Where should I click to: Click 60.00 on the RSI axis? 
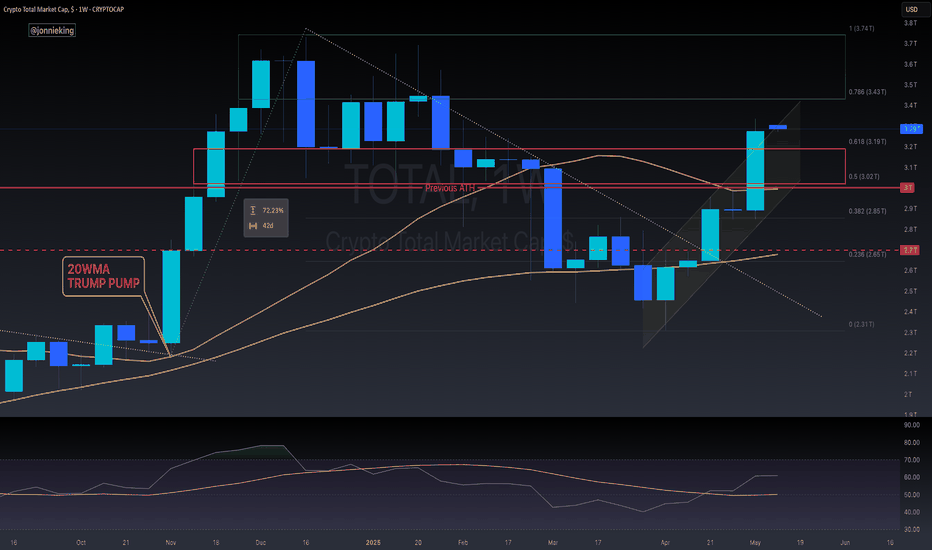tap(911, 477)
